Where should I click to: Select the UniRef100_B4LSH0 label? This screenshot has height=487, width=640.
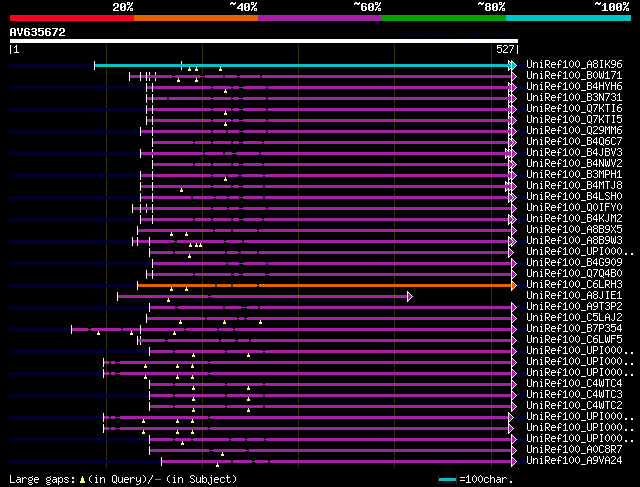[x=574, y=197]
